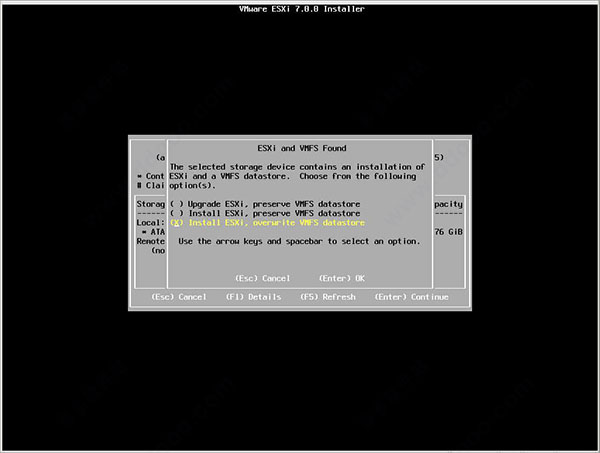Click (F1) Details in the background window
The image size is (600, 453).
coord(253,297)
